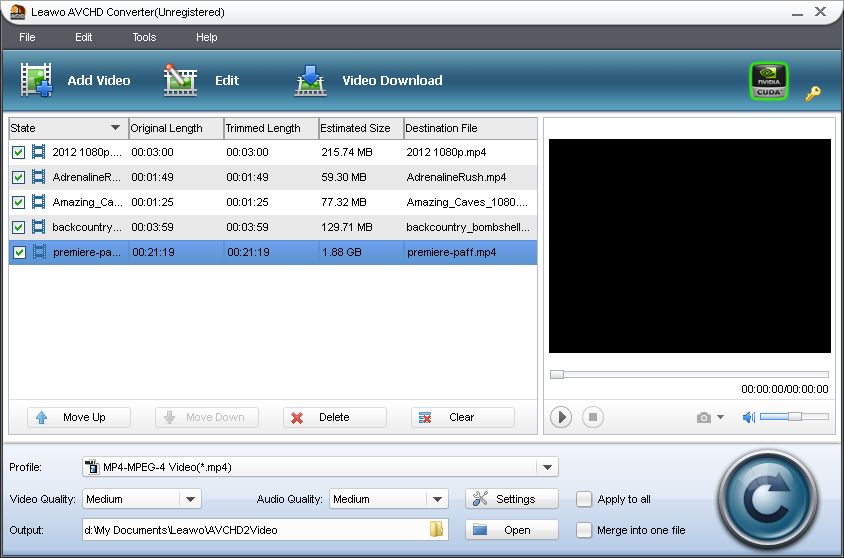
Task: Open the Video Quality dropdown
Action: point(191,499)
